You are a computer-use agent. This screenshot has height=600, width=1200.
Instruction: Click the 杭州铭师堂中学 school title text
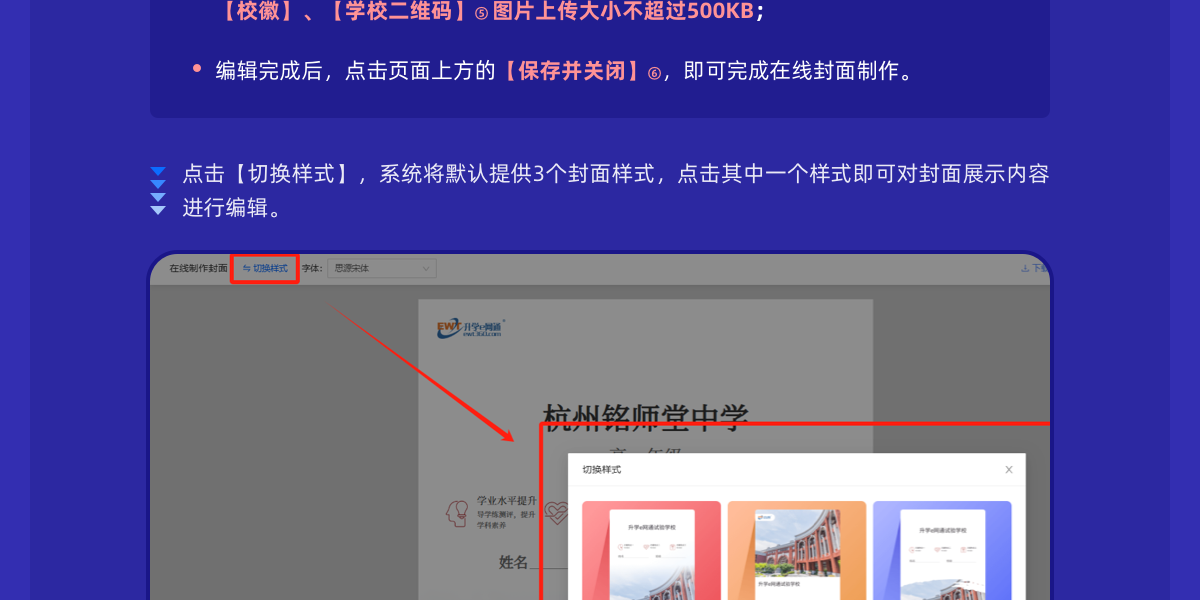coord(645,417)
